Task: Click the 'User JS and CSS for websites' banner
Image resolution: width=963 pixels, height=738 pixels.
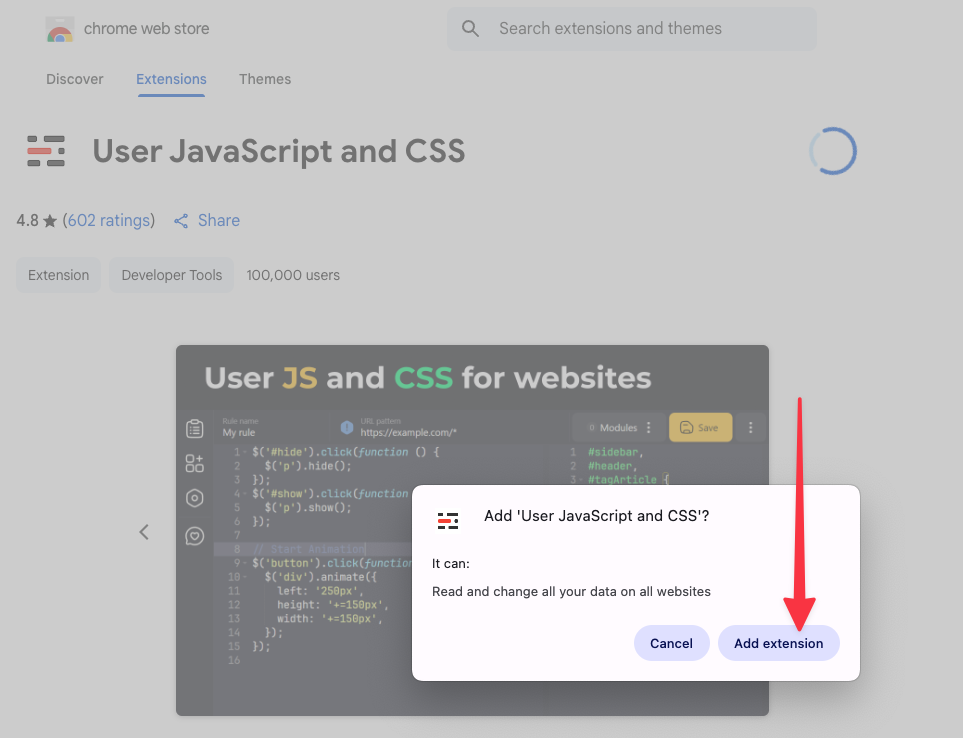Action: [x=427, y=378]
